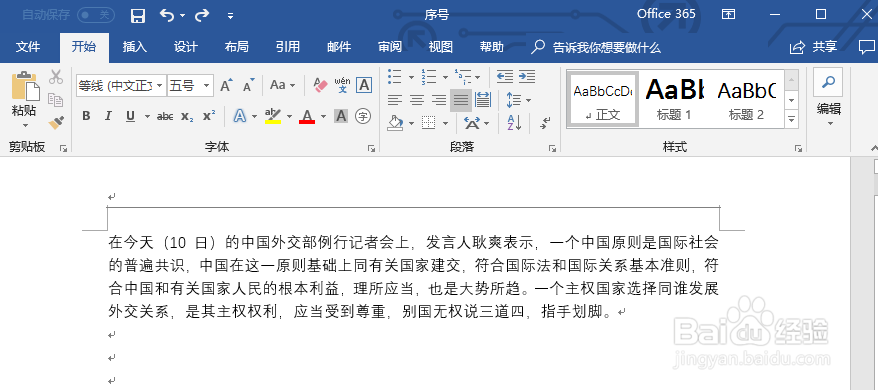Image resolution: width=878 pixels, height=390 pixels.
Task: Click the Decrease Indent icon
Action: tap(505, 76)
